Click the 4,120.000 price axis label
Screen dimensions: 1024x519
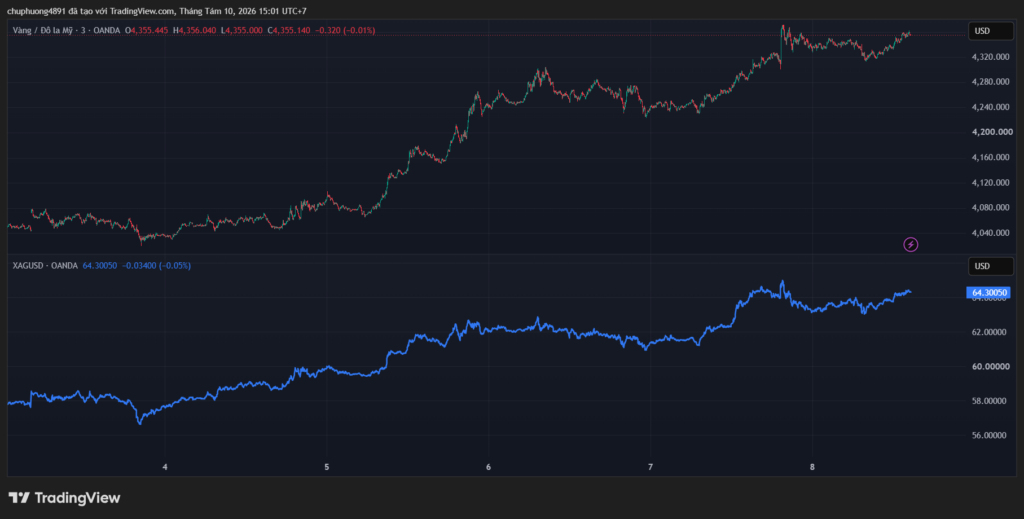[991, 183]
